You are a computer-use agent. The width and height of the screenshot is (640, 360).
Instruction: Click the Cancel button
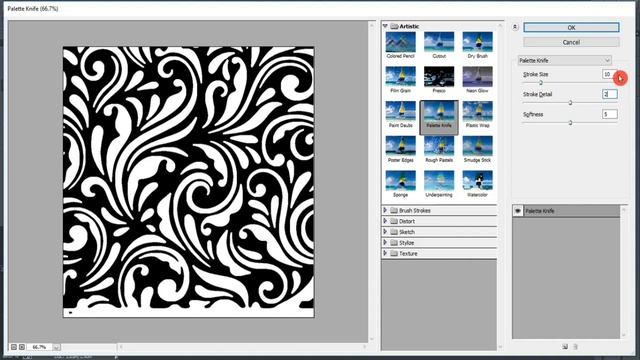coord(571,42)
